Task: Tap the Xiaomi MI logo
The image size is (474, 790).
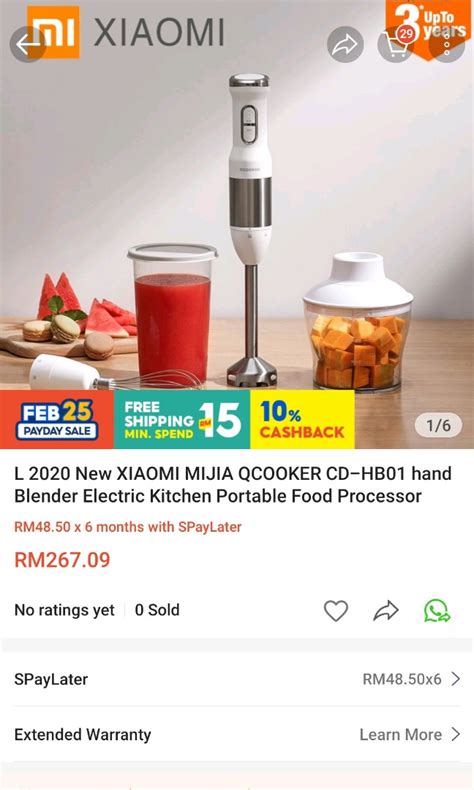Action: 53,31
